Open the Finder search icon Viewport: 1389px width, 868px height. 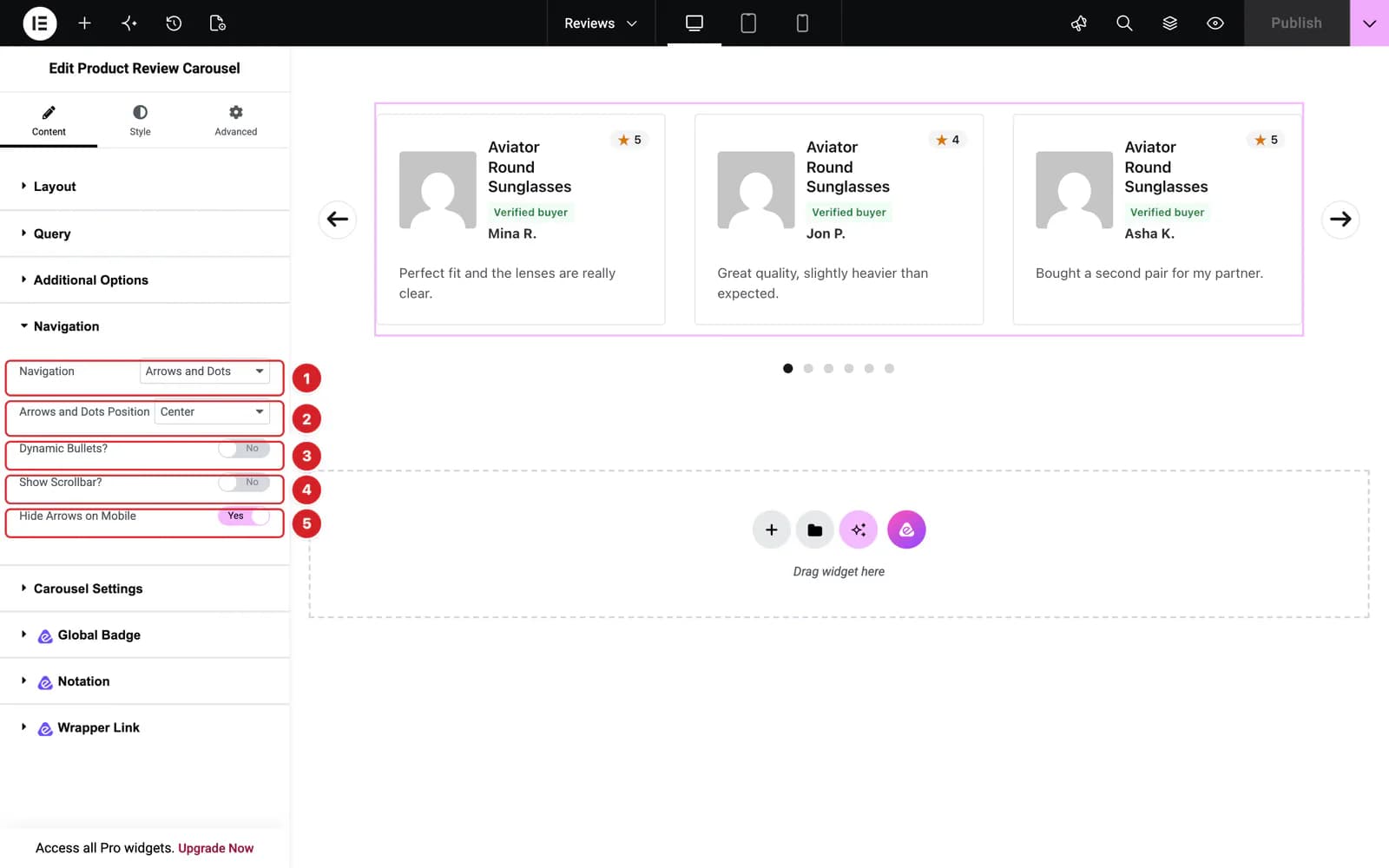coord(1124,23)
